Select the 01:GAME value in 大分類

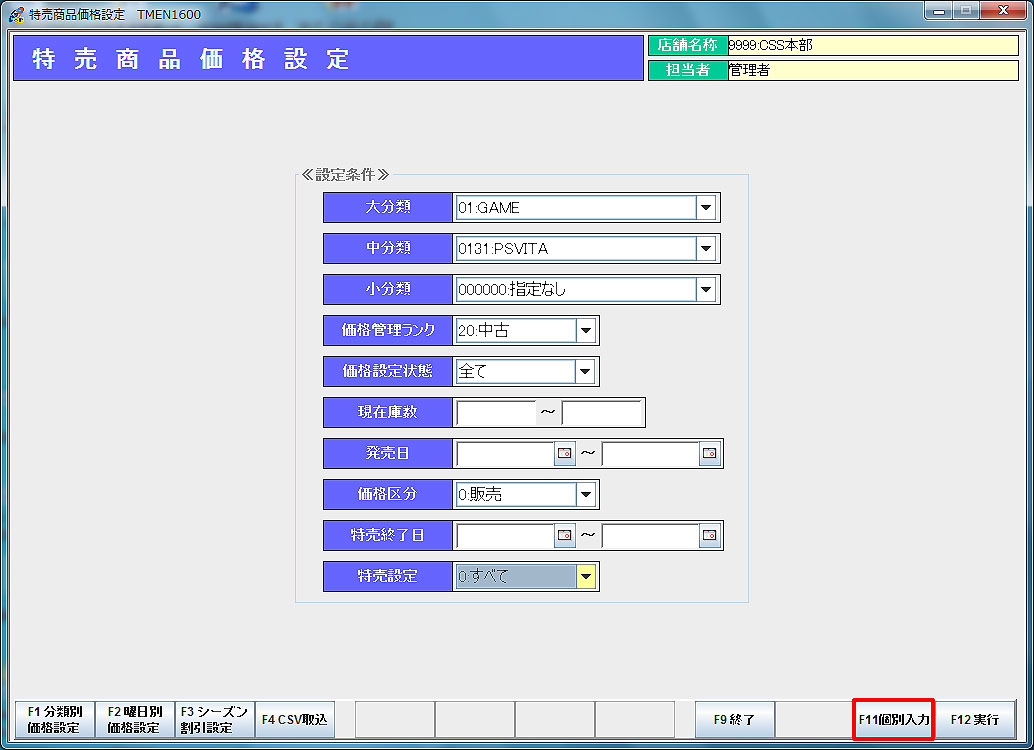click(576, 208)
